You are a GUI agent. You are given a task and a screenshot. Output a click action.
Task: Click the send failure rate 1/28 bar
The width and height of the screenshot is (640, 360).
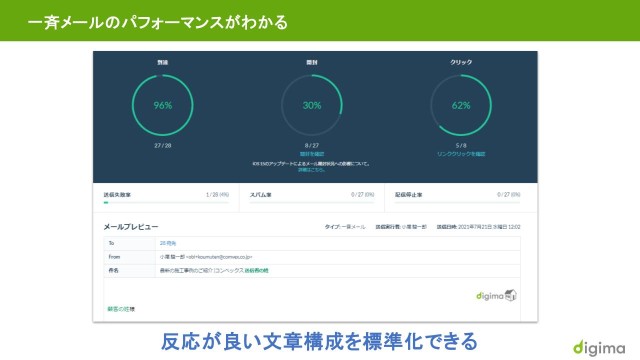pos(166,202)
